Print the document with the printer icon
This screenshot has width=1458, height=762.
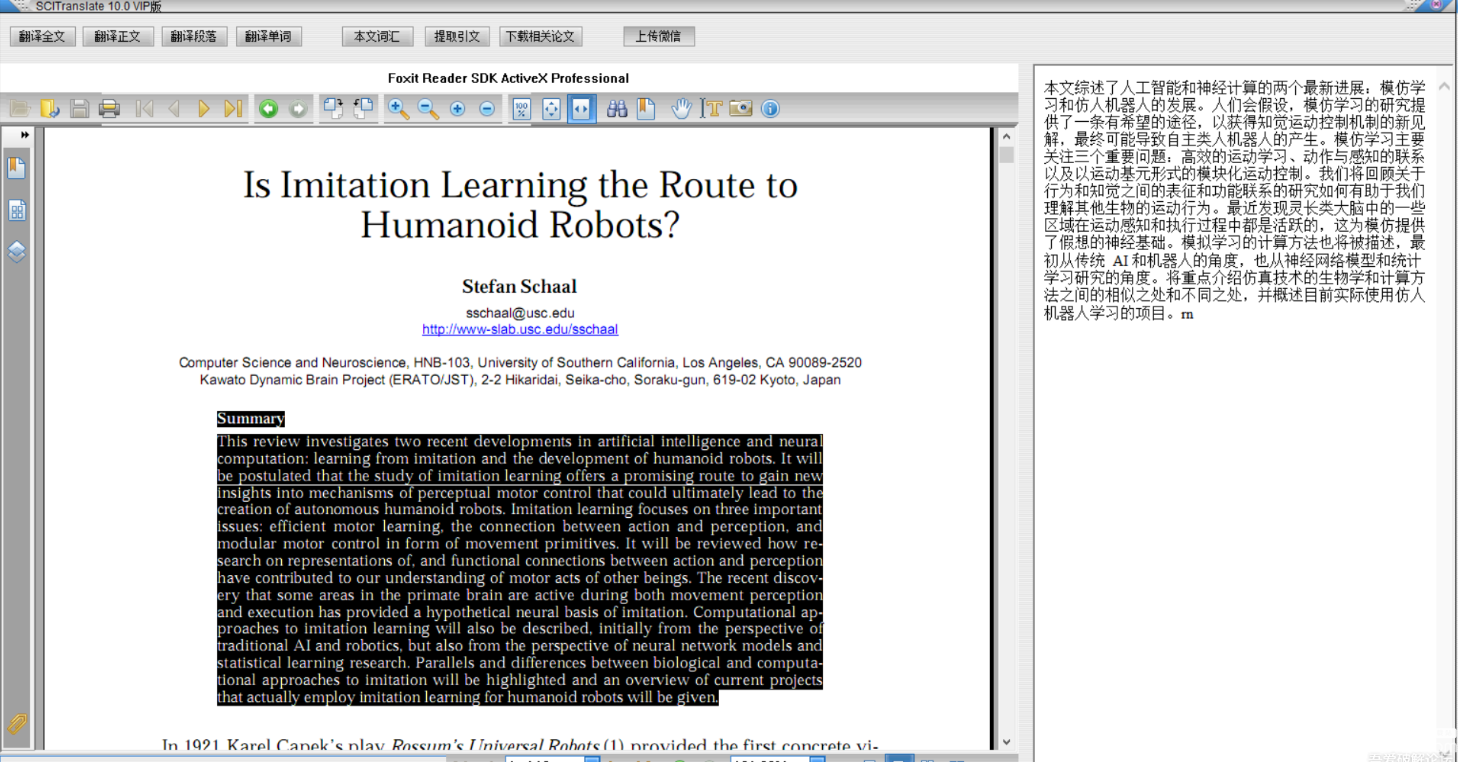[x=110, y=109]
